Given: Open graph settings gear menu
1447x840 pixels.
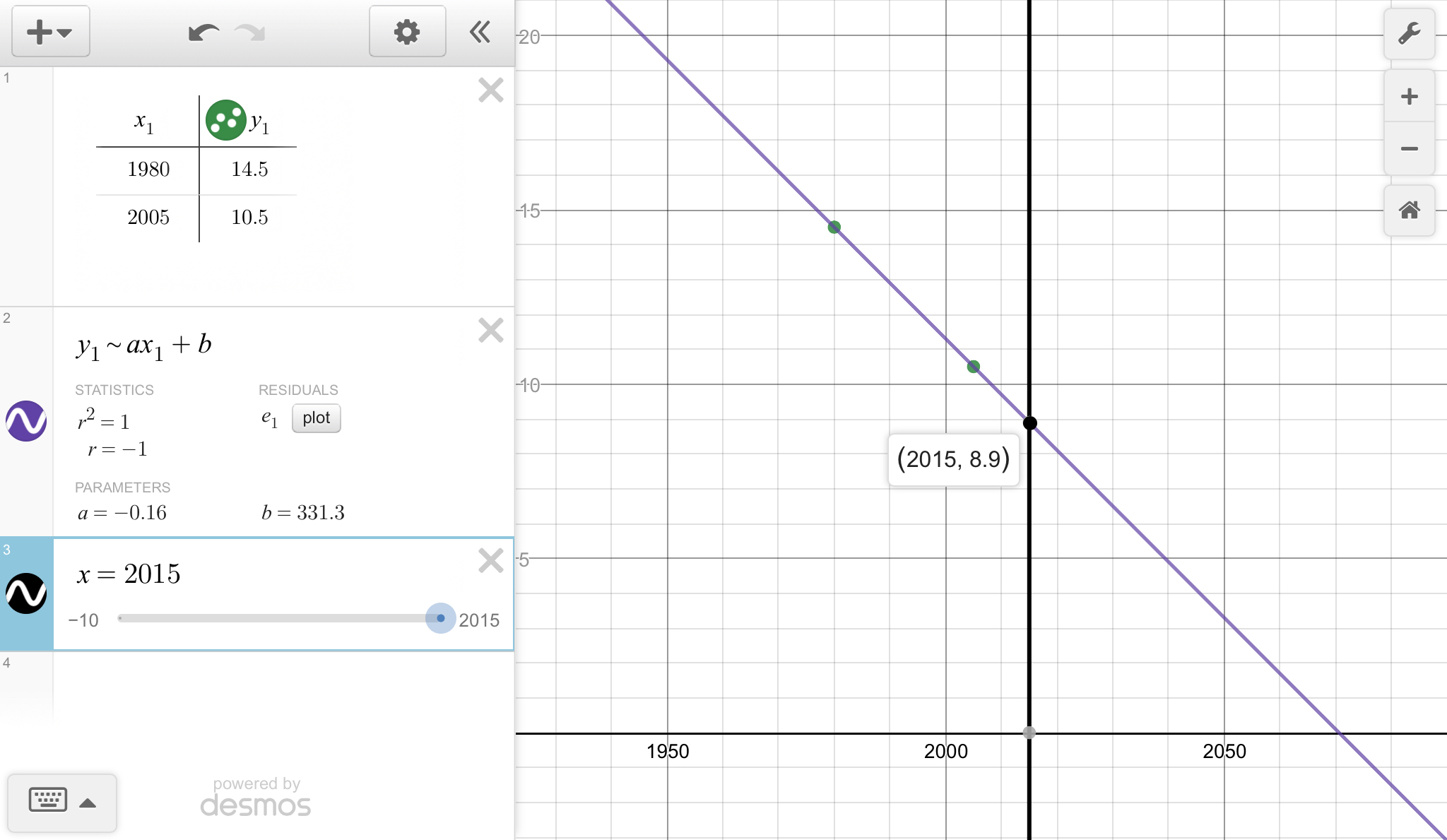Looking at the screenshot, I should pos(407,32).
